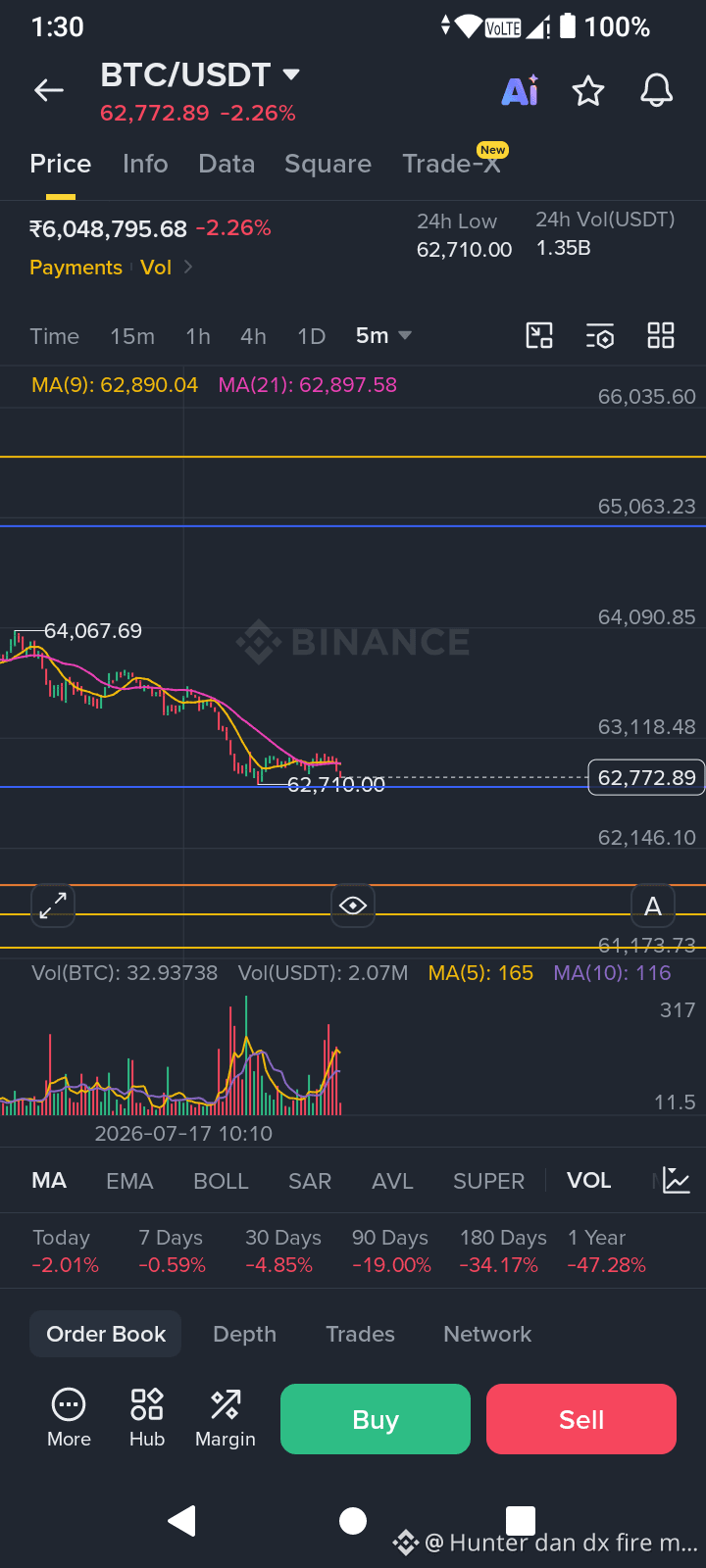The width and height of the screenshot is (706, 1568).
Task: Switch to the Square tab
Action: tap(328, 164)
